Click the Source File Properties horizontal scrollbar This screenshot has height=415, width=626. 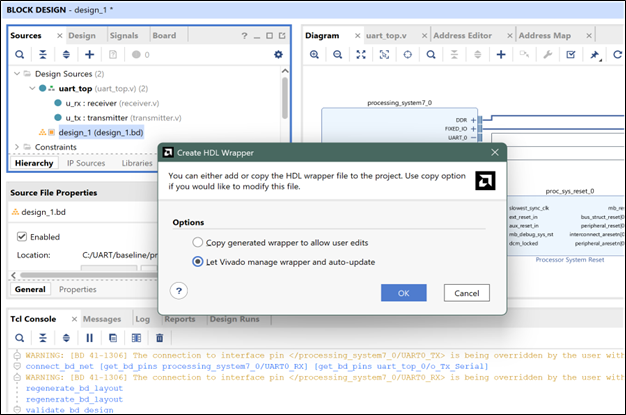click(x=90, y=275)
